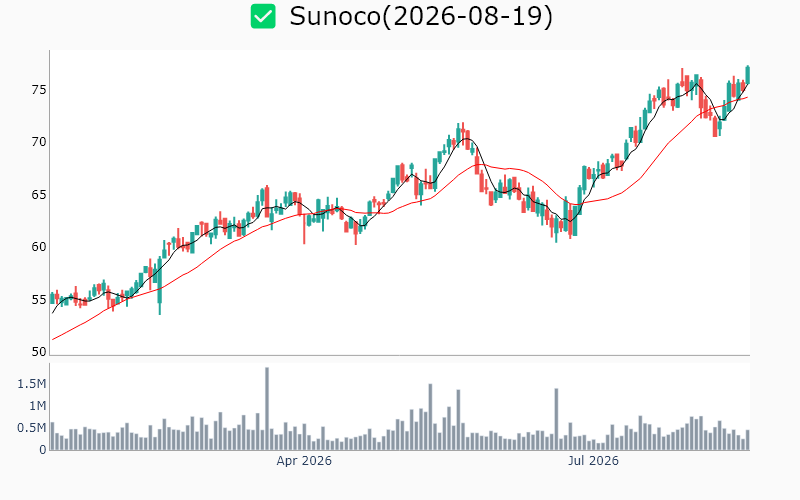Click the 1.5M volume axis label
This screenshot has width=800, height=500.
[32, 384]
